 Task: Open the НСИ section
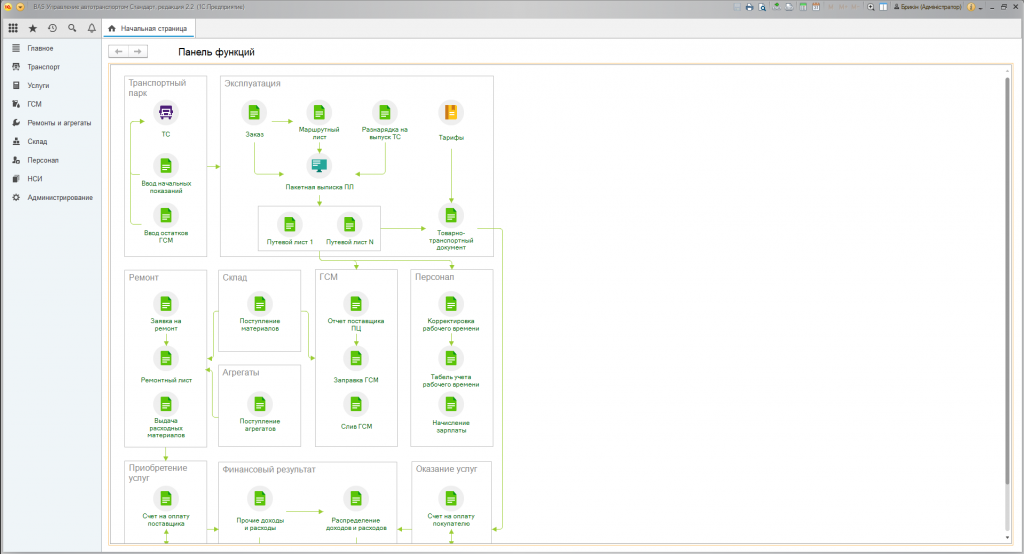(51, 178)
